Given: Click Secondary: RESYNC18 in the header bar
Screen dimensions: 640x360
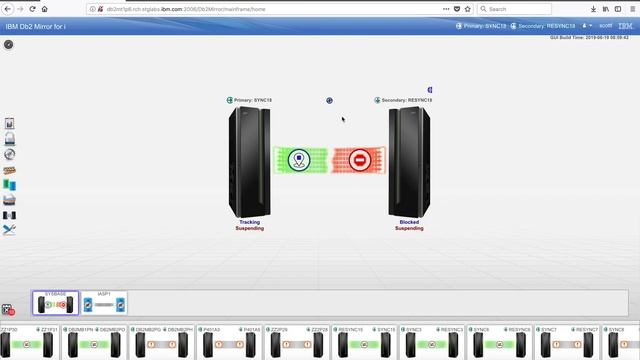Looking at the screenshot, I should 542,26.
